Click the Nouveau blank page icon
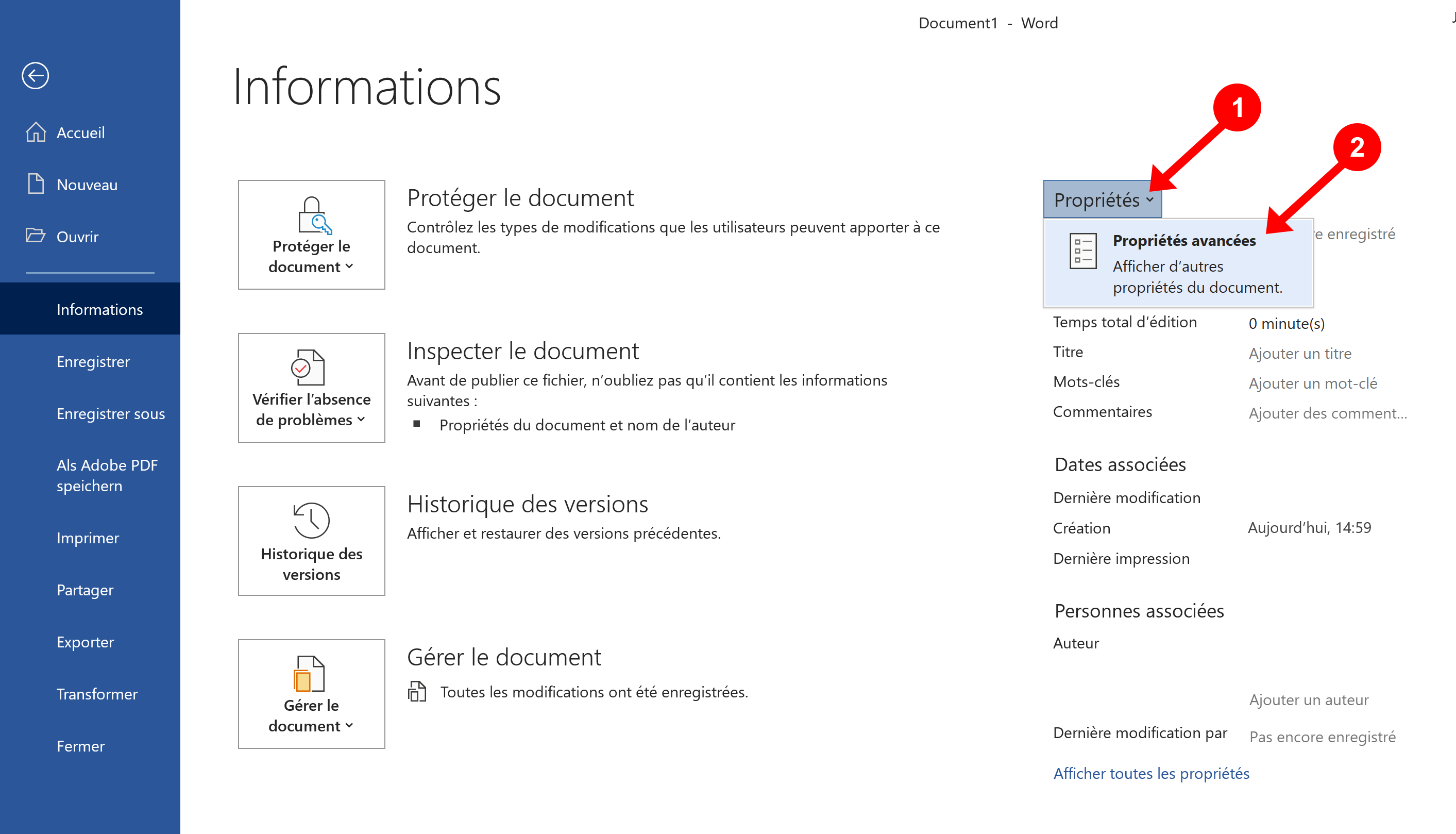This screenshot has height=834, width=1456. pos(36,184)
